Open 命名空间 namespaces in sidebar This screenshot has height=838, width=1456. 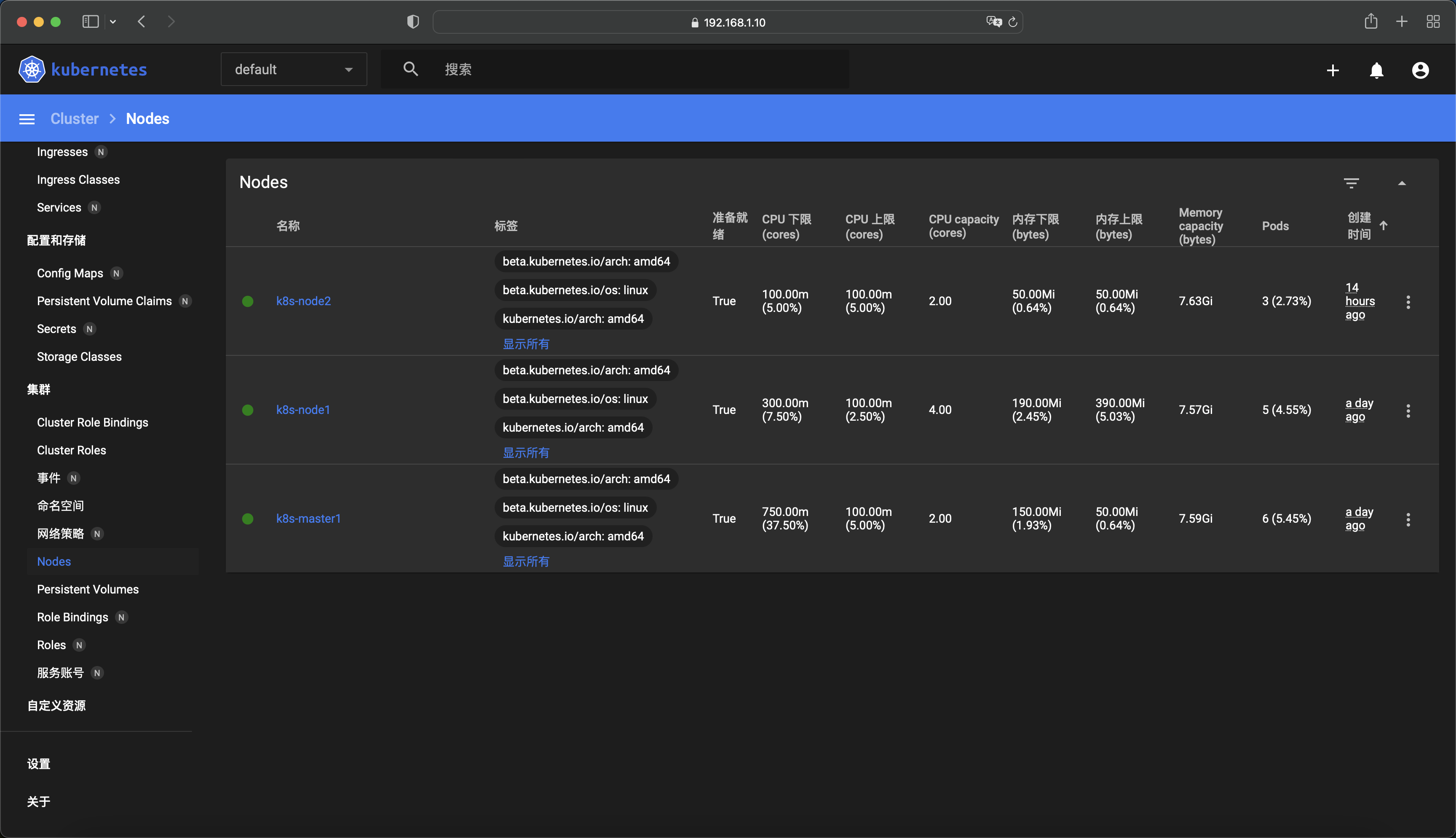point(60,506)
